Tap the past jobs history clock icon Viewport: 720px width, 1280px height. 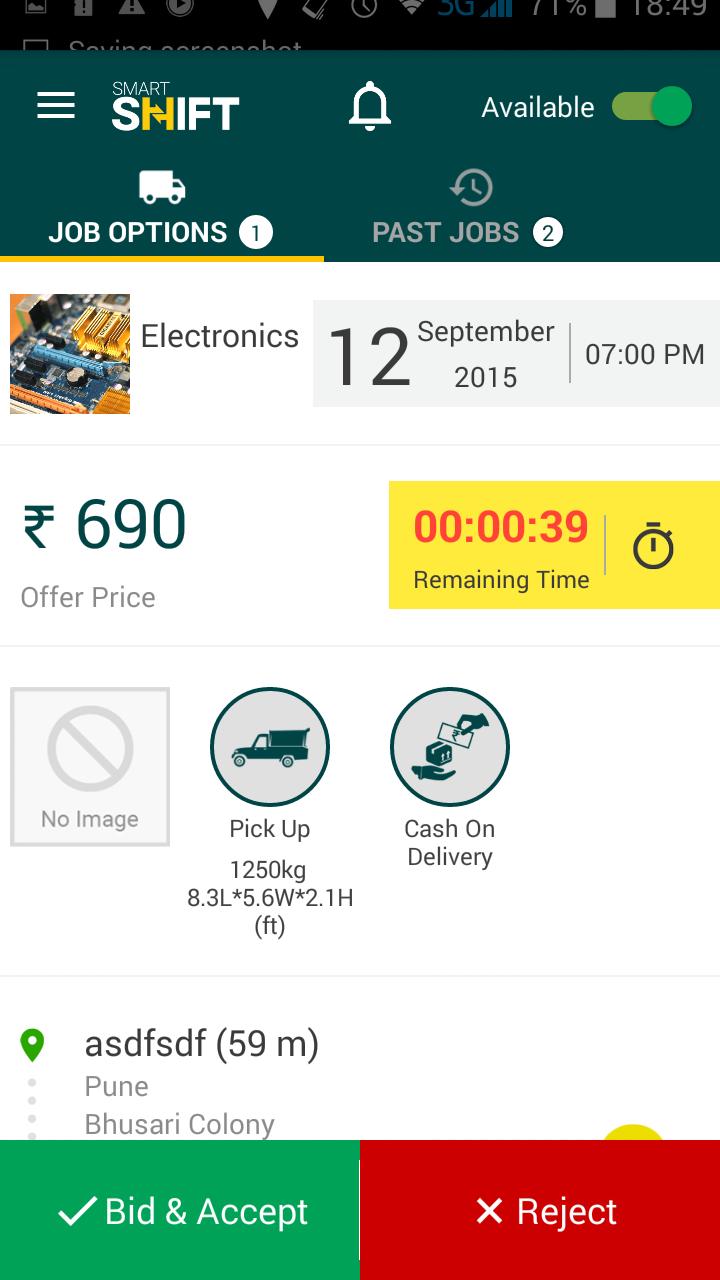coord(471,188)
